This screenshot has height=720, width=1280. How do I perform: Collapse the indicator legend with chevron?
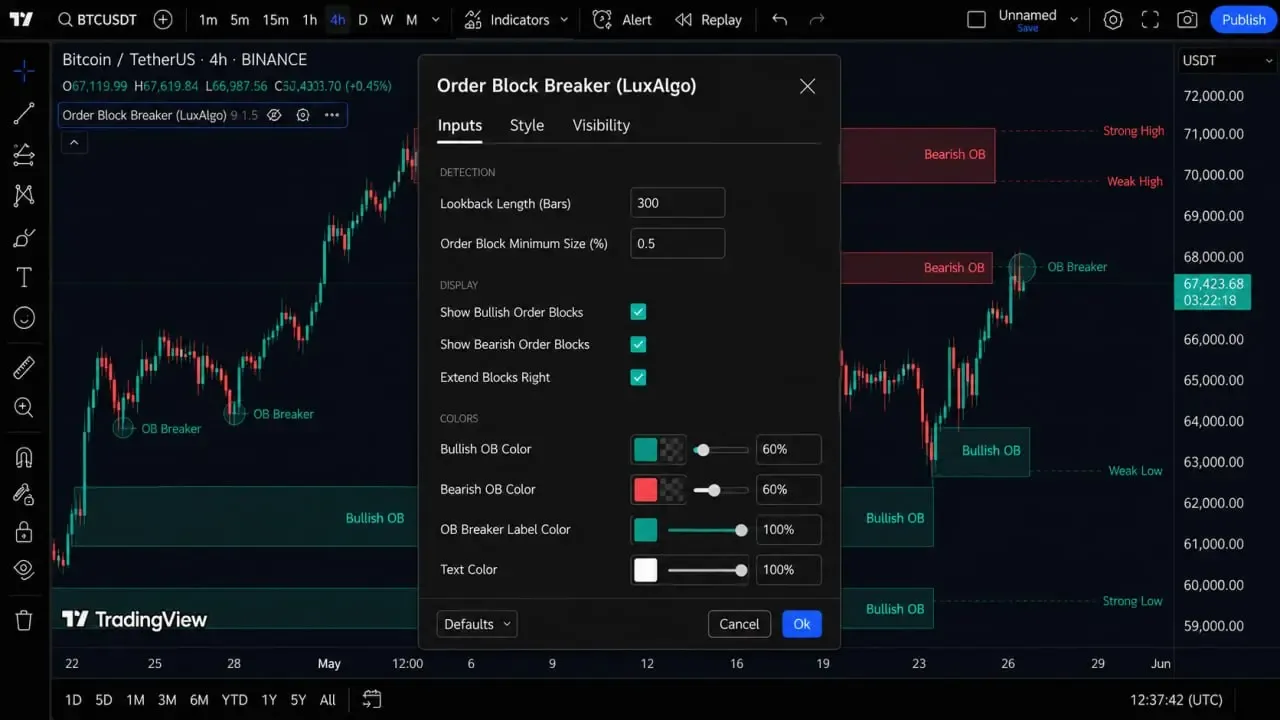point(74,143)
